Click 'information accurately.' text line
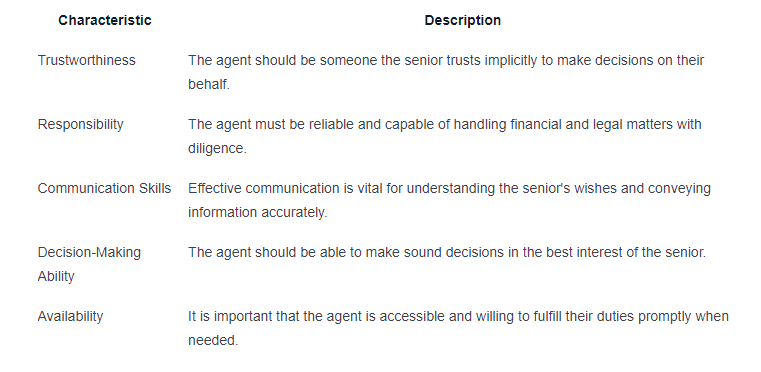 click(258, 213)
